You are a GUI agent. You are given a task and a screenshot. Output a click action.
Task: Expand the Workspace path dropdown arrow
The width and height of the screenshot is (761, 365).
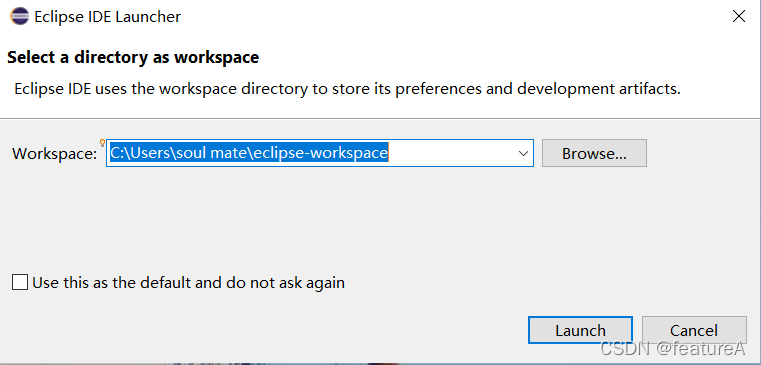[x=523, y=153]
